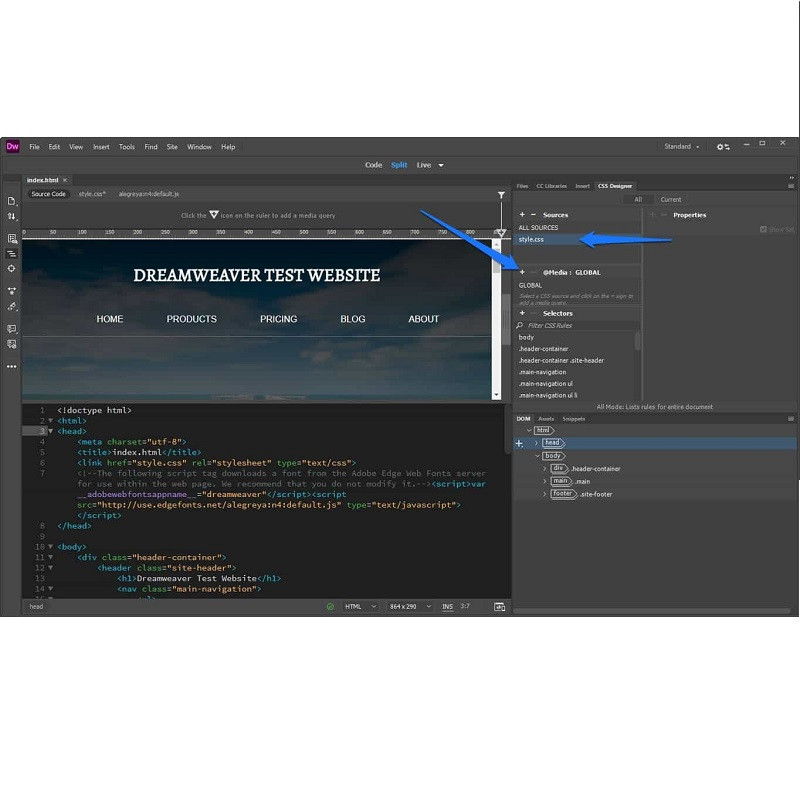The image size is (800, 800).
Task: Click the Filter CSS Rules magnifier icon
Action: click(519, 326)
